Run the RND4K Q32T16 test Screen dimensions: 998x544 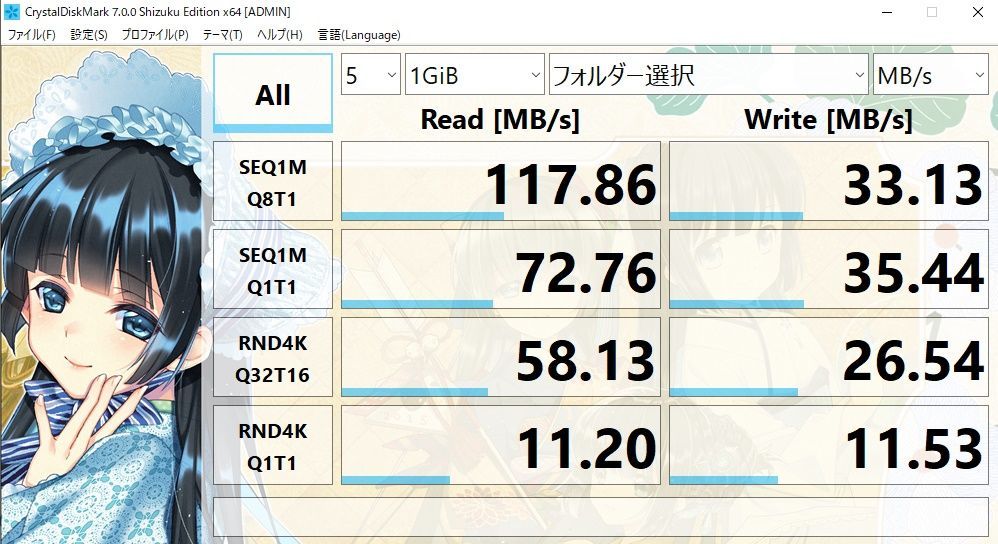tap(272, 357)
